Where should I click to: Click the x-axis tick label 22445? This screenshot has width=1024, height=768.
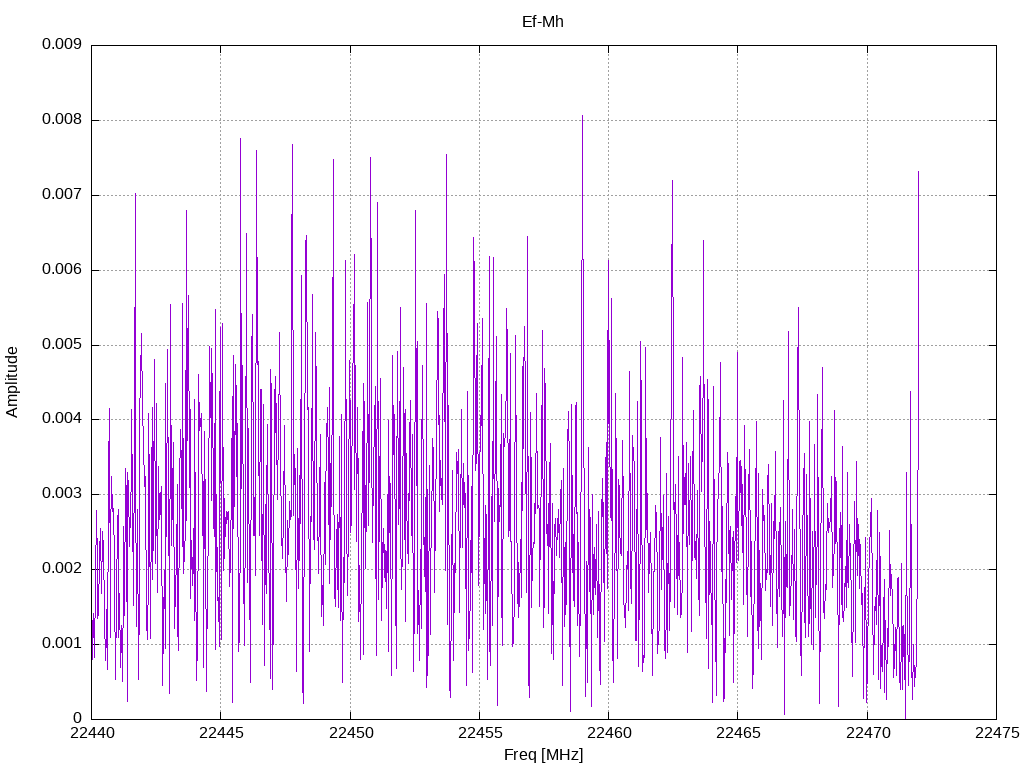point(221,733)
